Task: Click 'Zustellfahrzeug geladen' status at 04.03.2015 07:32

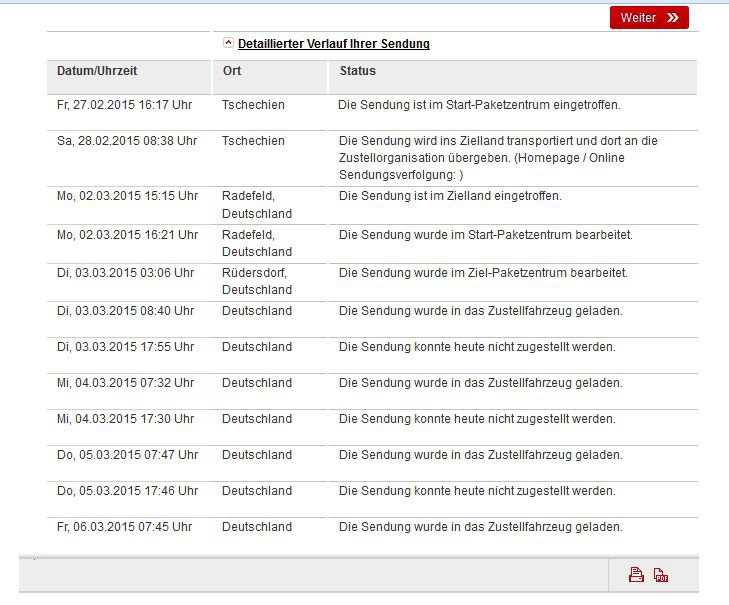Action: pyautogui.click(x=481, y=383)
